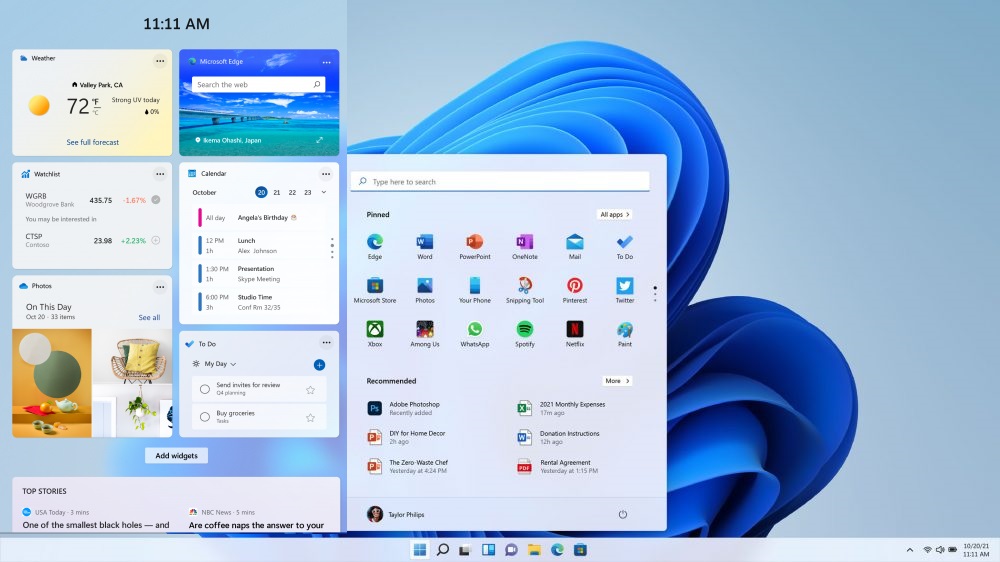1000x562 pixels.
Task: Launch Word from pinned apps
Action: (x=425, y=246)
